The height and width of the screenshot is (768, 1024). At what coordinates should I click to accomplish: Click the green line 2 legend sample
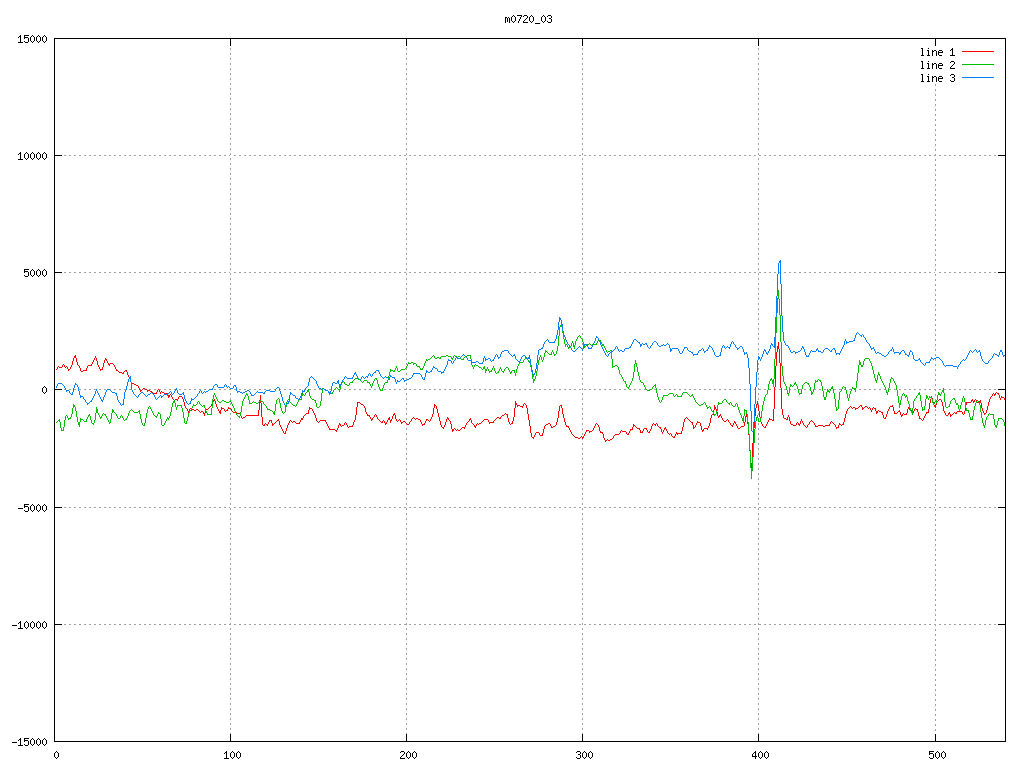tap(978, 65)
